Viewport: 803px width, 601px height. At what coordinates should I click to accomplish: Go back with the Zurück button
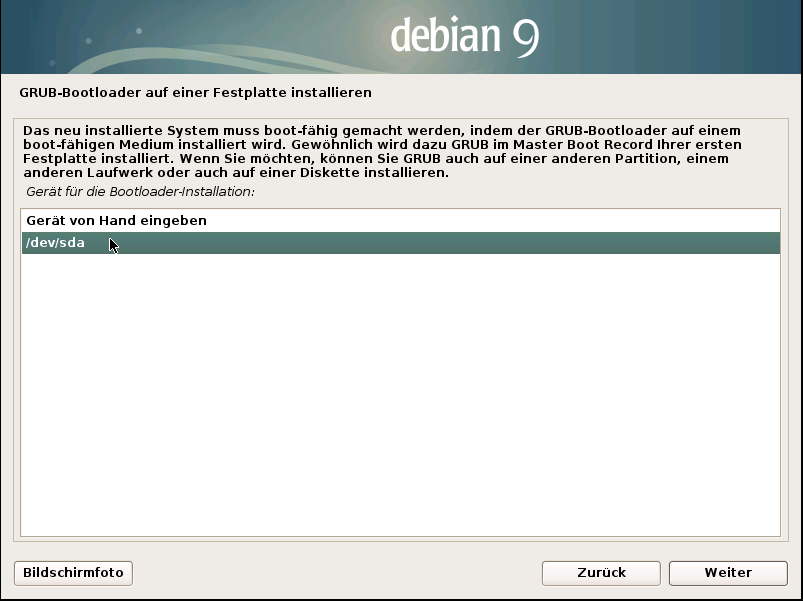[601, 573]
